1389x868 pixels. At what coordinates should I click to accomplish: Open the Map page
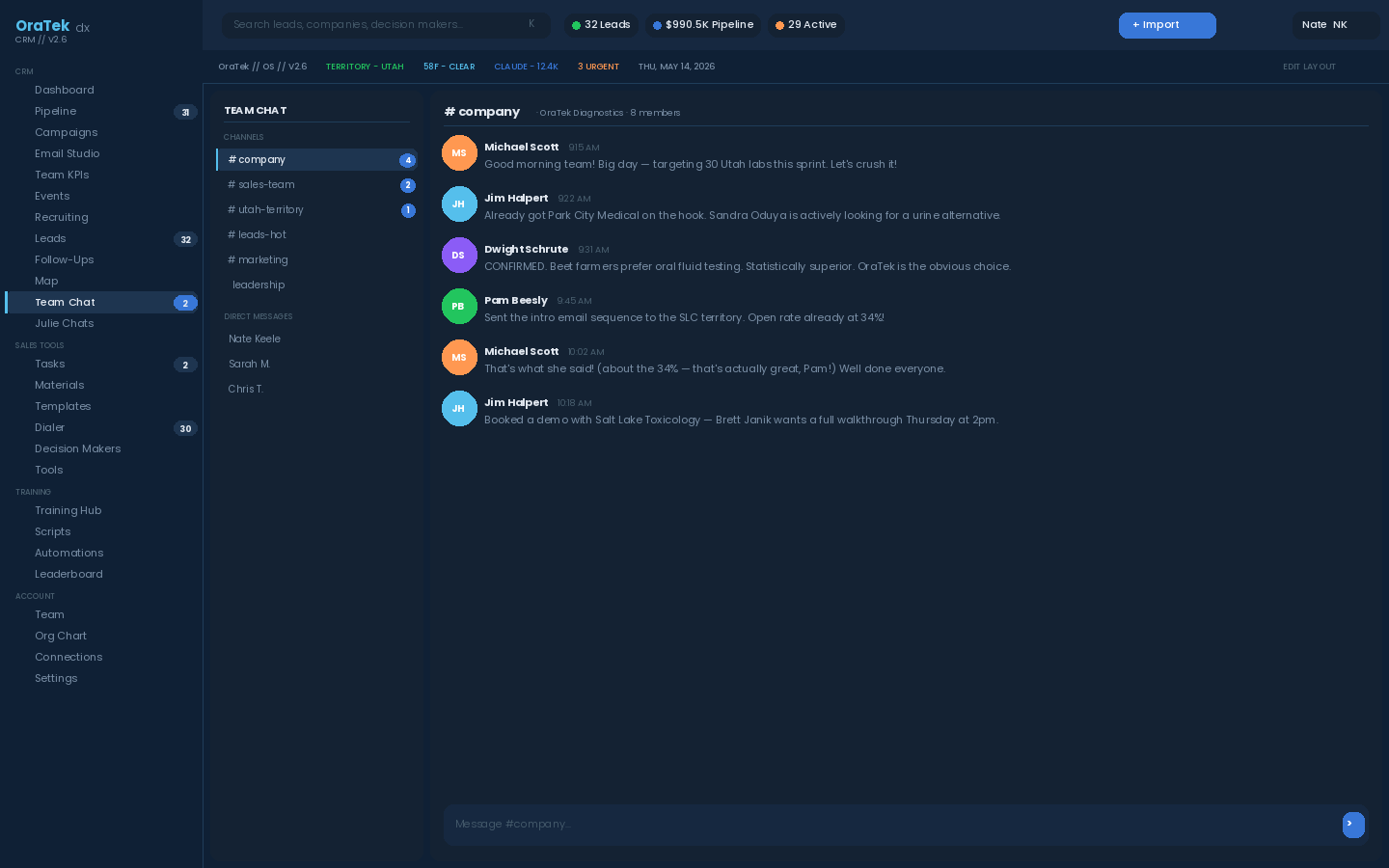[x=101, y=282]
